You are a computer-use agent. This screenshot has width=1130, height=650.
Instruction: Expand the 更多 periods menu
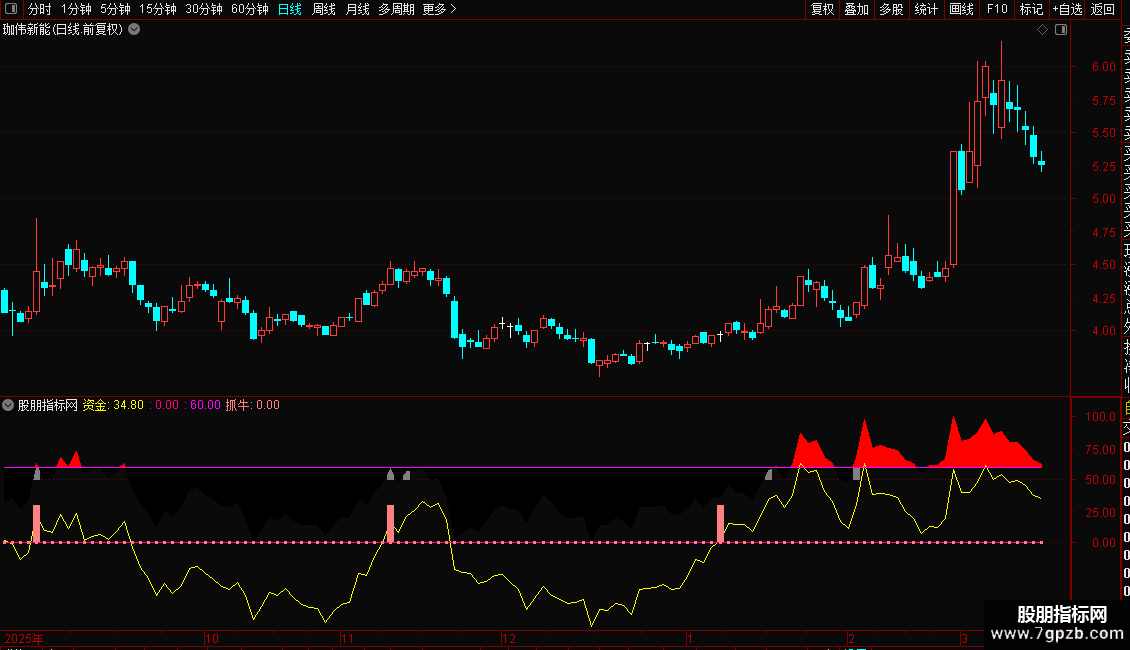click(x=440, y=9)
